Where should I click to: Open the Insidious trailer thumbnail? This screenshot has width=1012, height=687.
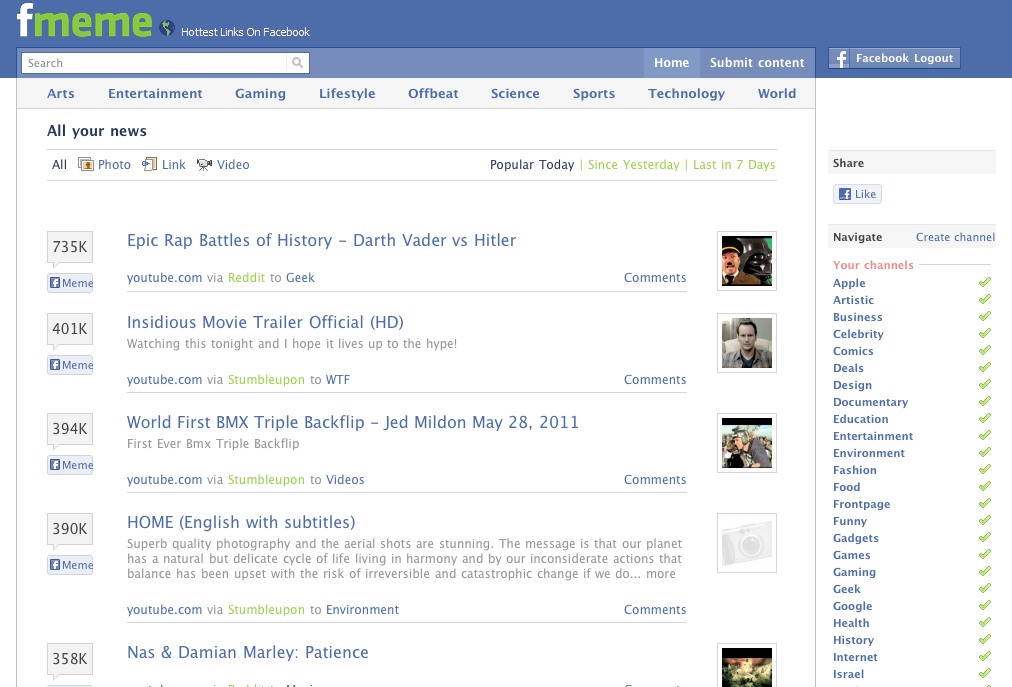(747, 343)
